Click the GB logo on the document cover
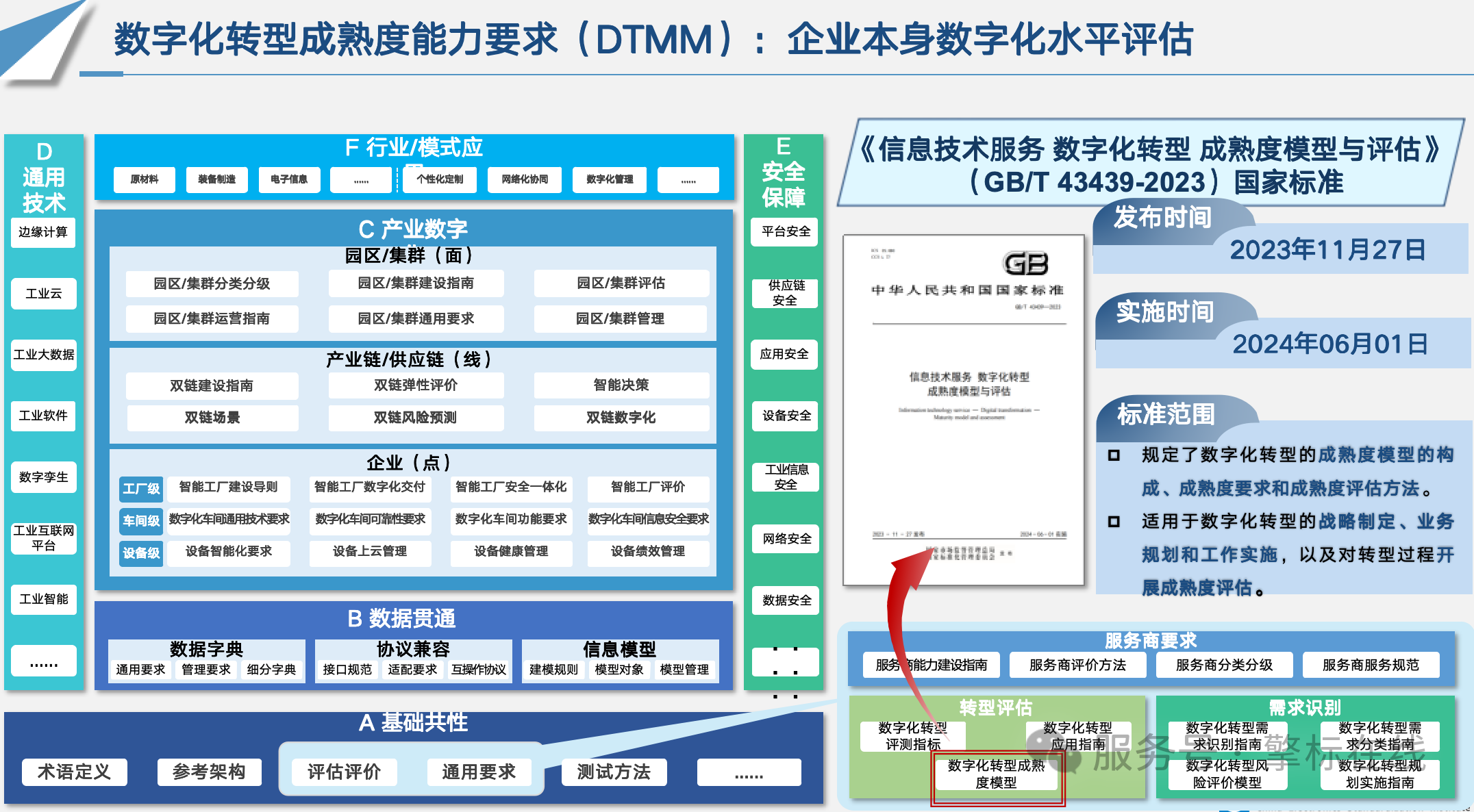The height and width of the screenshot is (812, 1474). pyautogui.click(x=1025, y=264)
